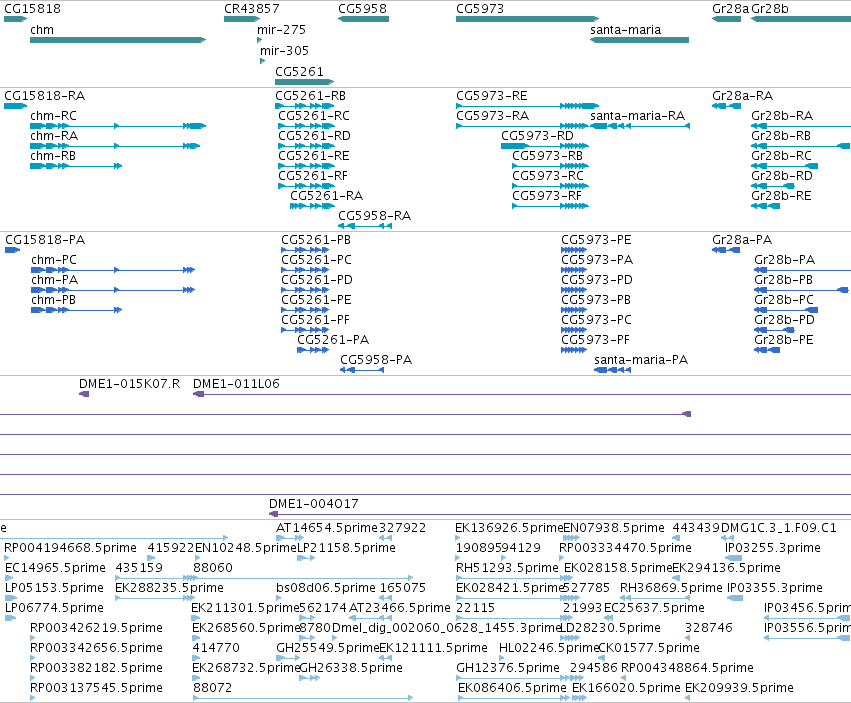The image size is (851, 703).
Task: Click the CG5958-PA protein label
Action: pos(376,360)
